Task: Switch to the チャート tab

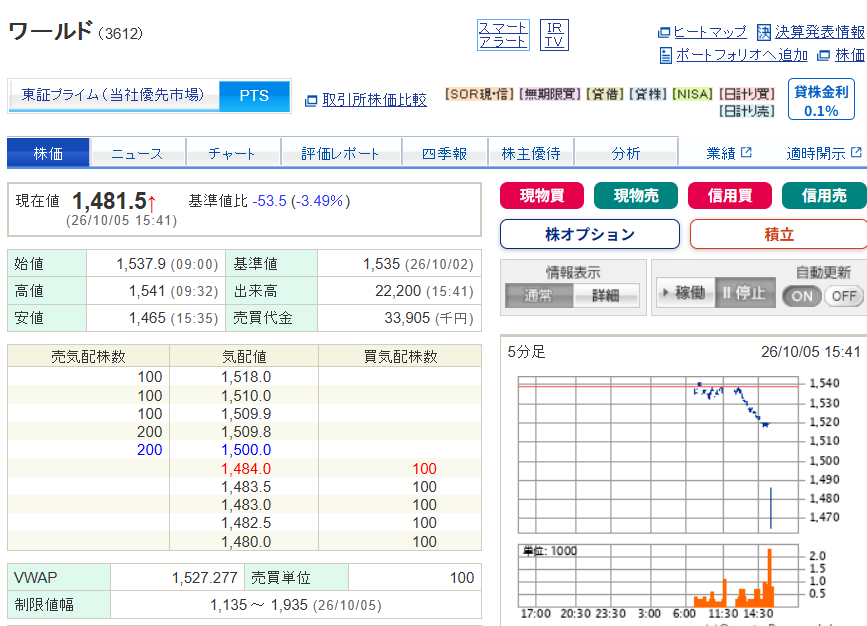Action: (233, 153)
